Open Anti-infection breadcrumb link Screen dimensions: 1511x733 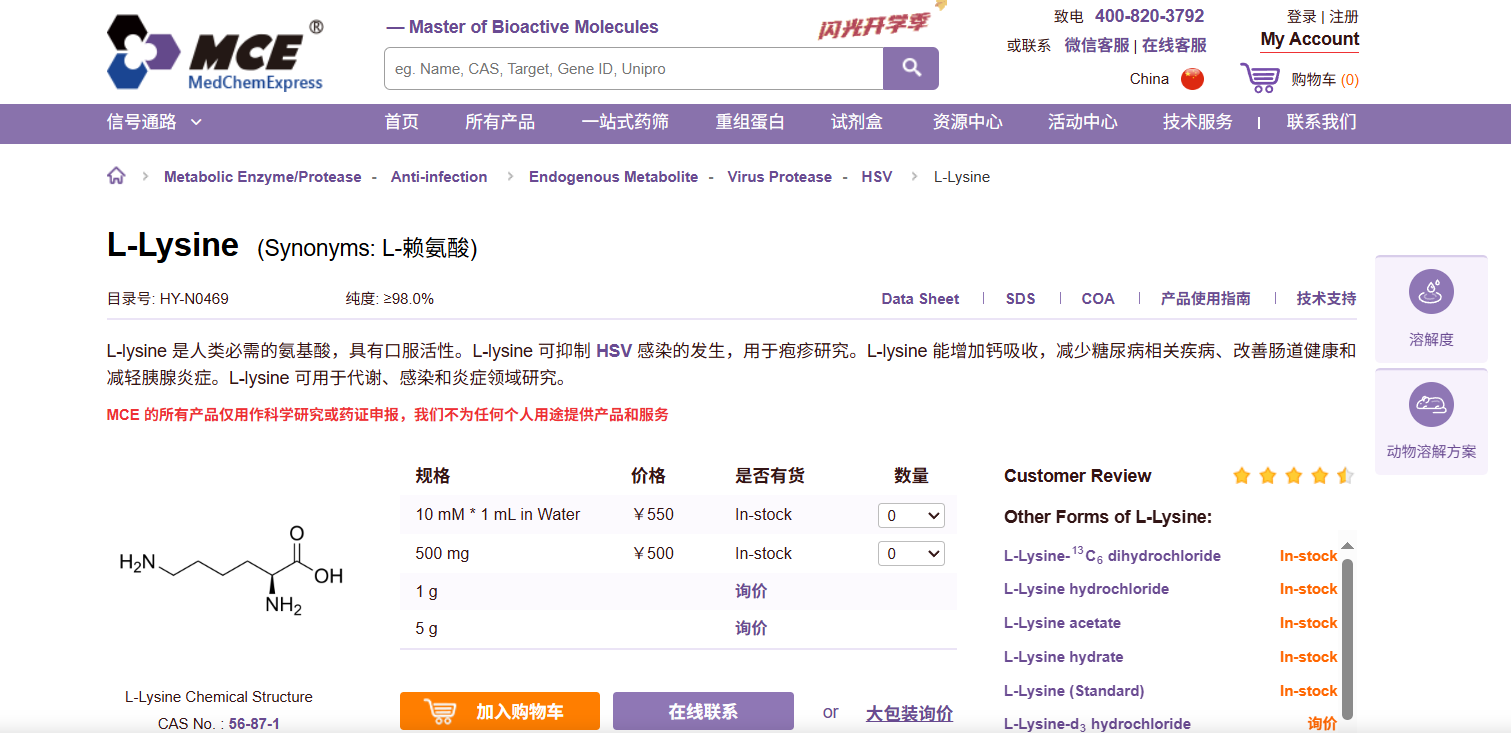[439, 177]
